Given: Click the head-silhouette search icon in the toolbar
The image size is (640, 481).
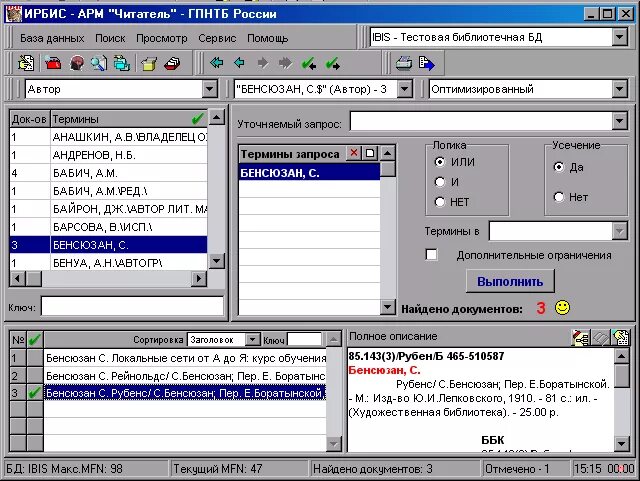Looking at the screenshot, I should point(77,63).
